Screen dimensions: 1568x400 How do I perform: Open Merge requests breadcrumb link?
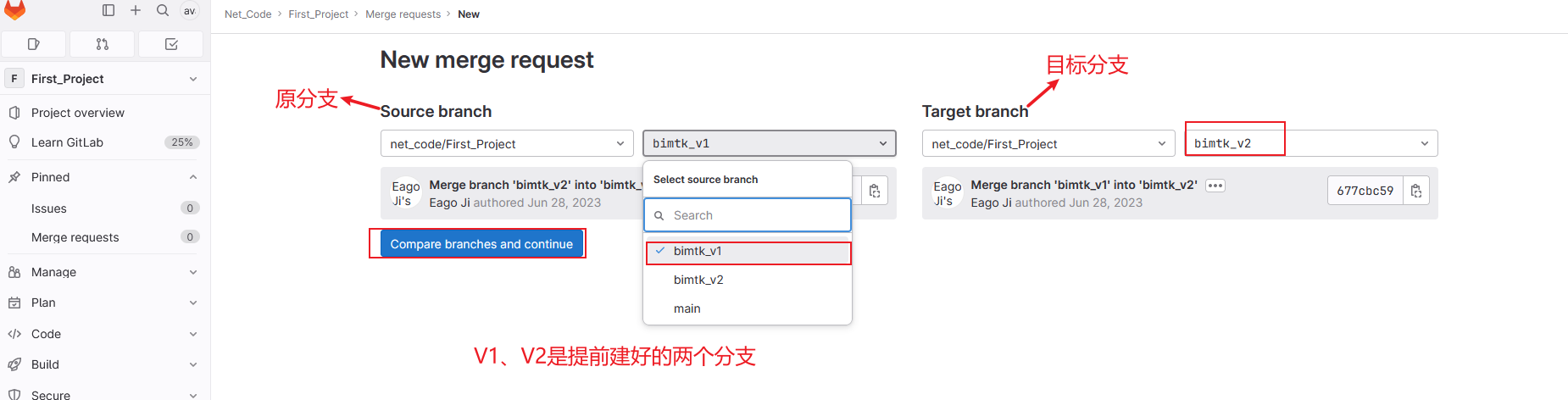click(x=403, y=14)
